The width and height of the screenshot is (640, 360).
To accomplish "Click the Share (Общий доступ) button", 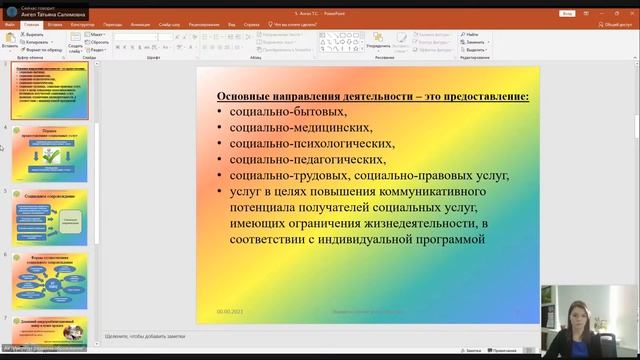I will pyautogui.click(x=615, y=24).
